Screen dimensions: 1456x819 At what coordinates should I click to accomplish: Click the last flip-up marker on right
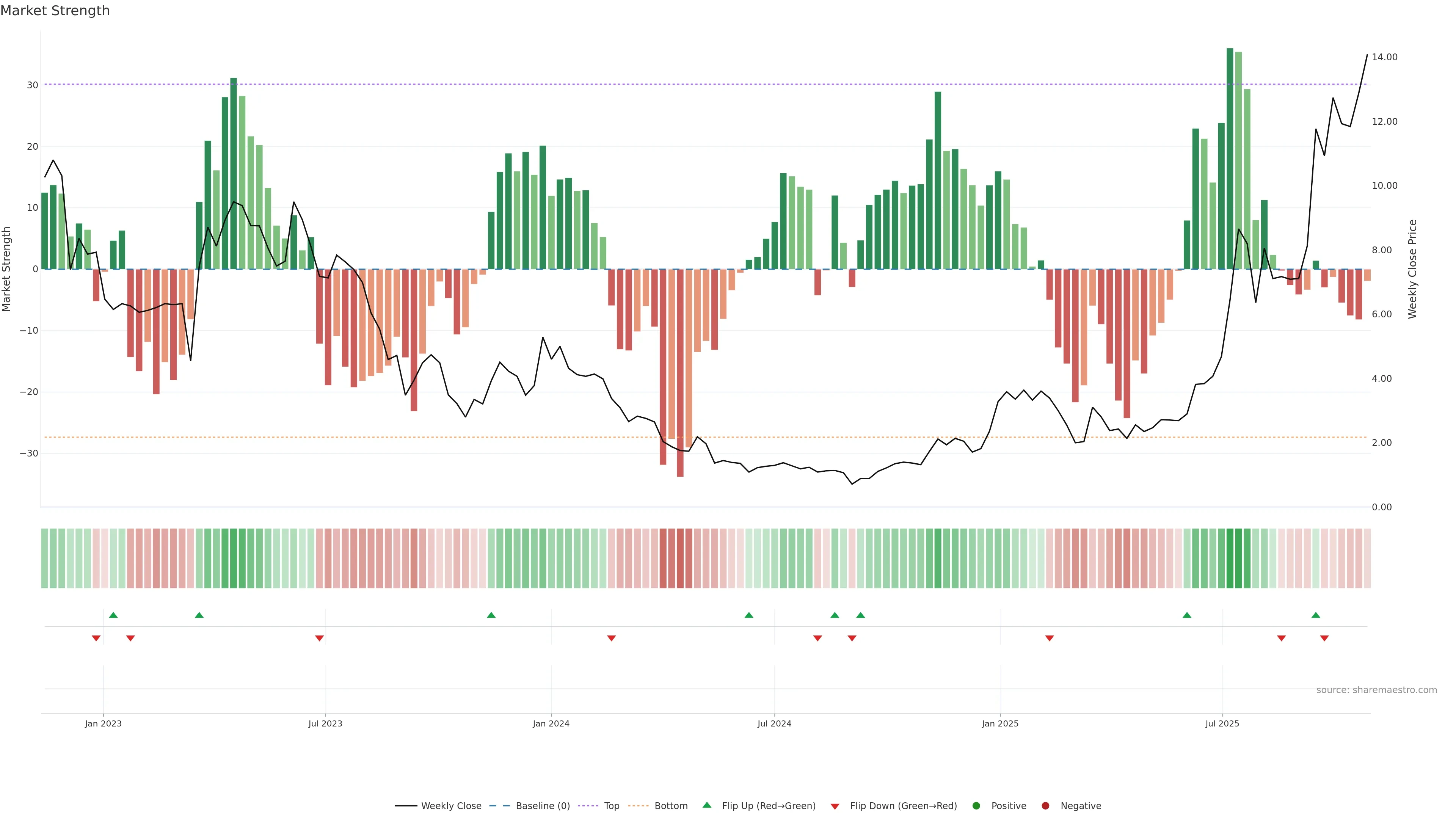coord(1316,615)
